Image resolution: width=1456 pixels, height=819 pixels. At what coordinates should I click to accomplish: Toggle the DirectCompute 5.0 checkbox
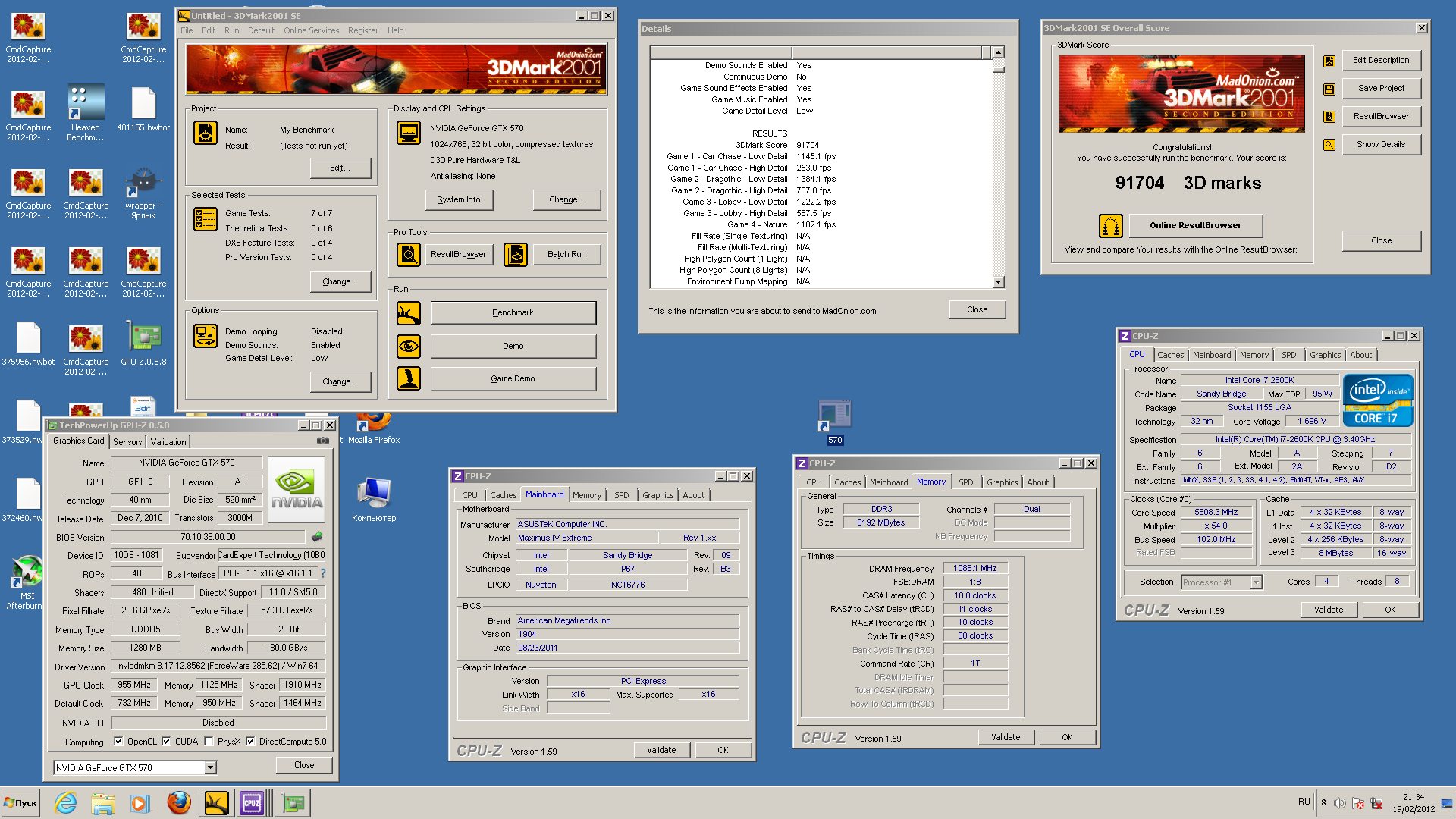pos(250,742)
